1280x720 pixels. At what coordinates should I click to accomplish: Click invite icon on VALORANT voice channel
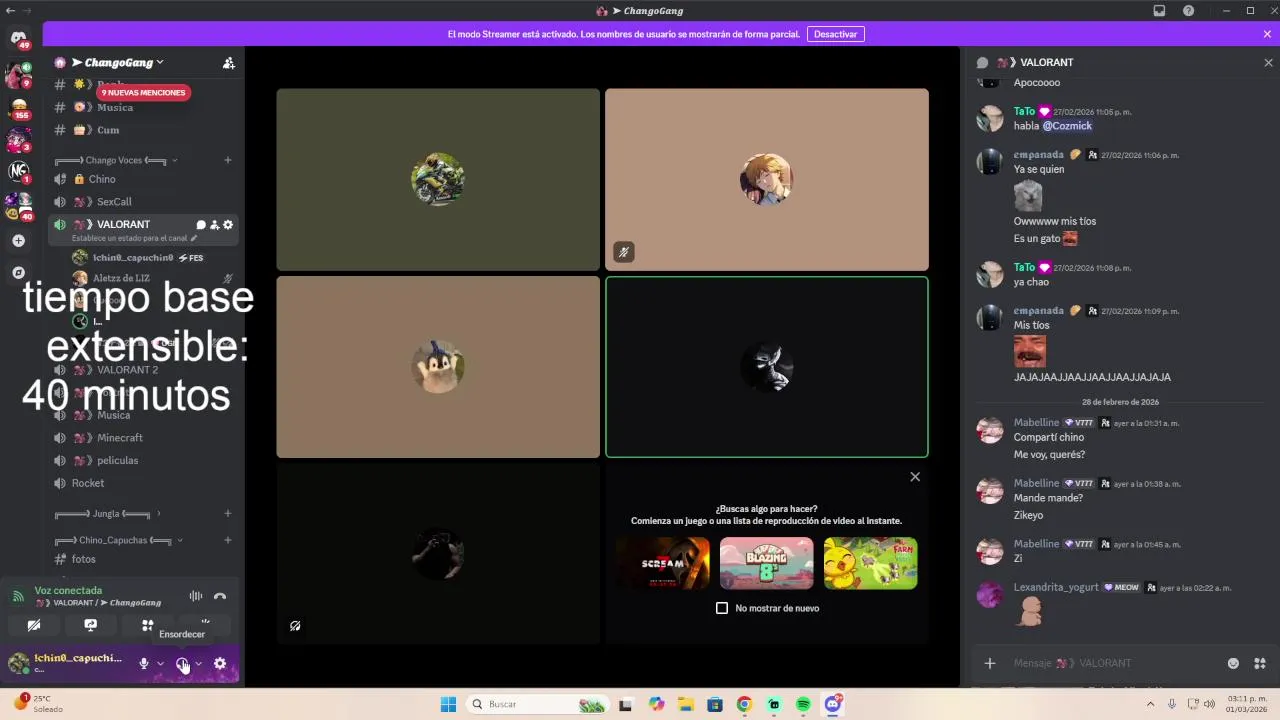pos(214,225)
